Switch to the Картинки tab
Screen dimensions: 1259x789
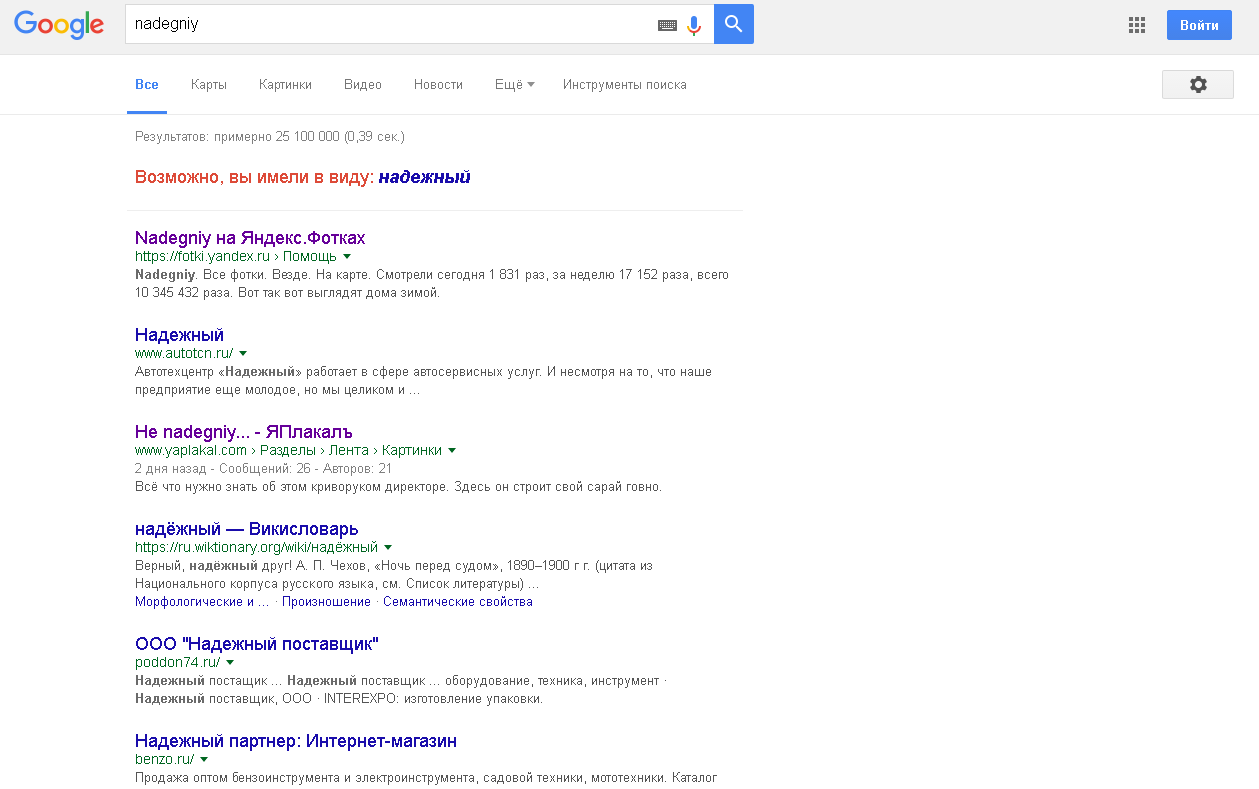pyautogui.click(x=285, y=85)
